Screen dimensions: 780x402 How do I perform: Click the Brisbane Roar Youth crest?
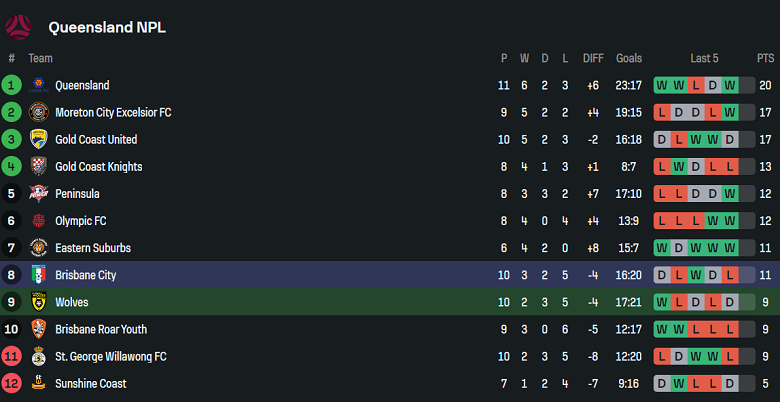coord(39,329)
